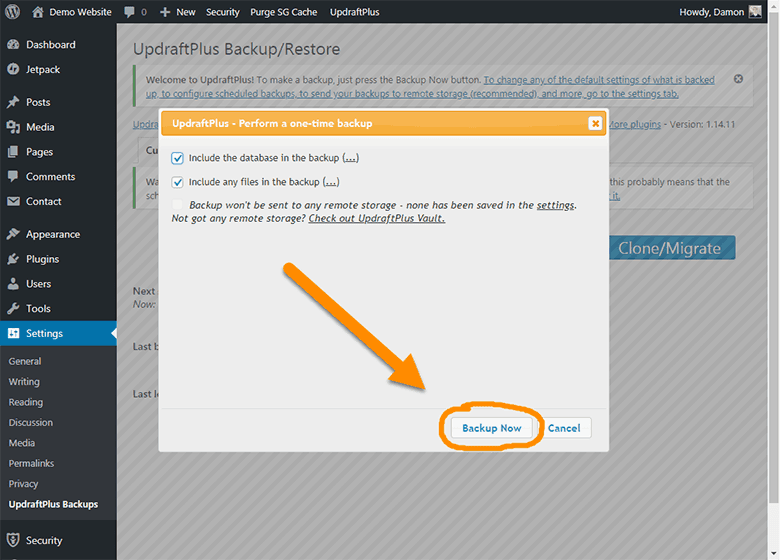Click scrollbar down arrow
Image resolution: width=780 pixels, height=560 pixels.
pyautogui.click(x=774, y=554)
